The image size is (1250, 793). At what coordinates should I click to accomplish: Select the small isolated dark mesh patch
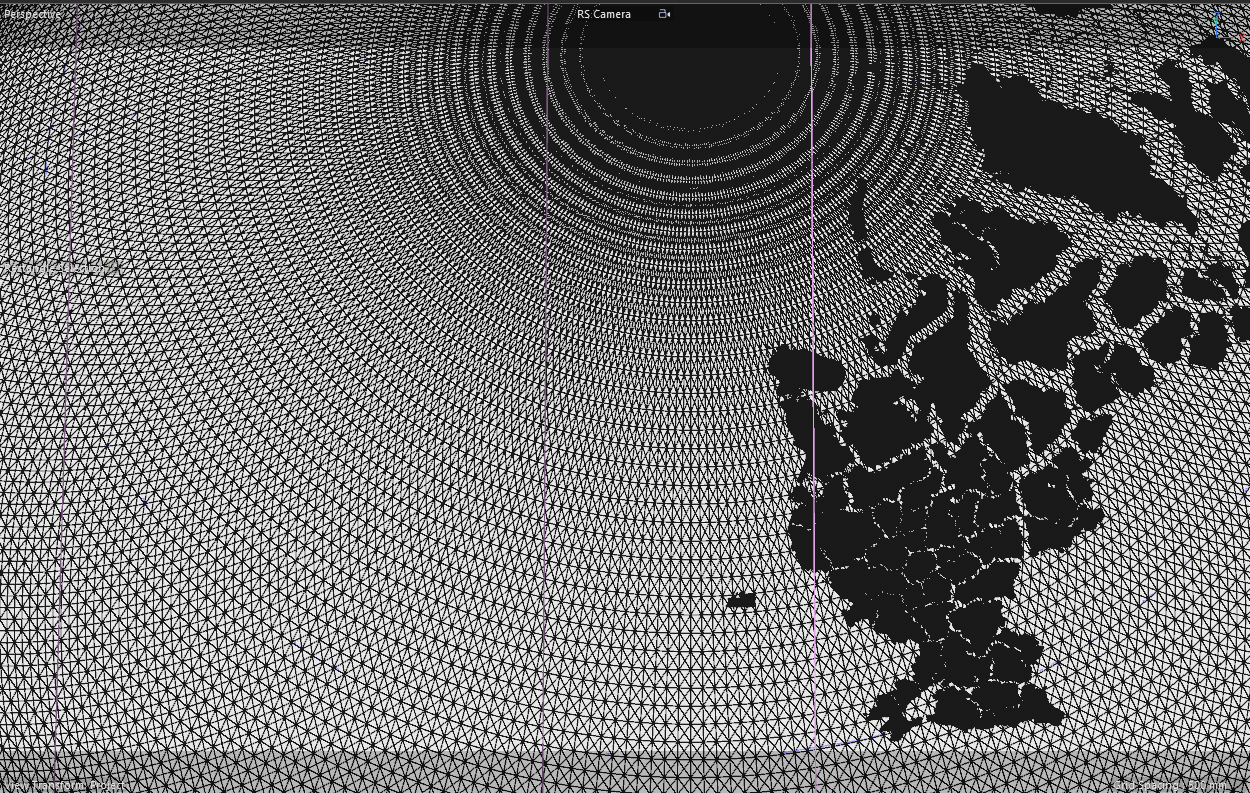click(x=741, y=600)
